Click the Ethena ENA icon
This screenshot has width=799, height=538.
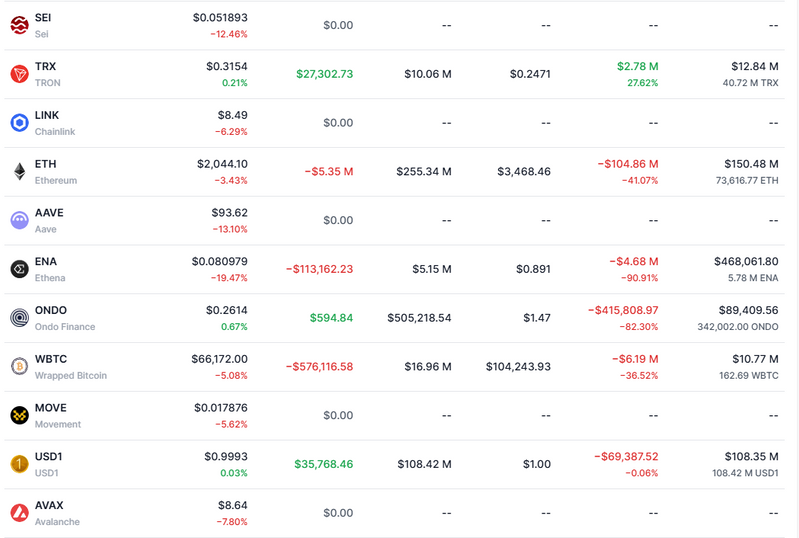[x=19, y=269]
